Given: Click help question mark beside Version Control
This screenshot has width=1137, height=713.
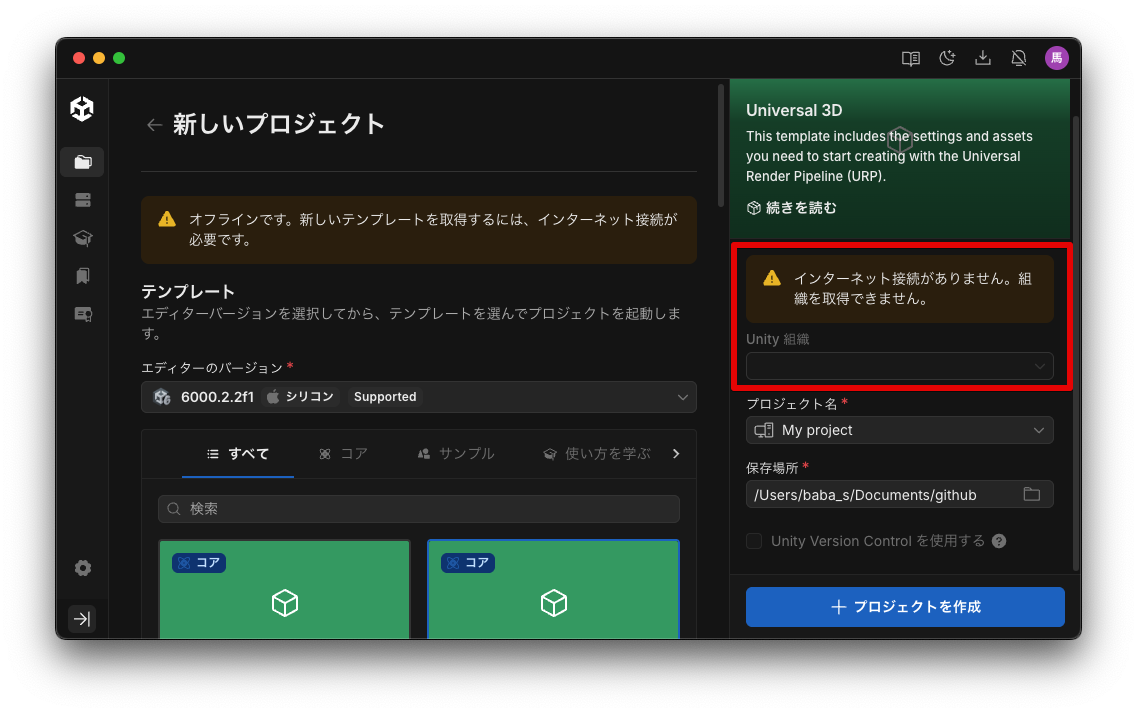Looking at the screenshot, I should pos(999,541).
